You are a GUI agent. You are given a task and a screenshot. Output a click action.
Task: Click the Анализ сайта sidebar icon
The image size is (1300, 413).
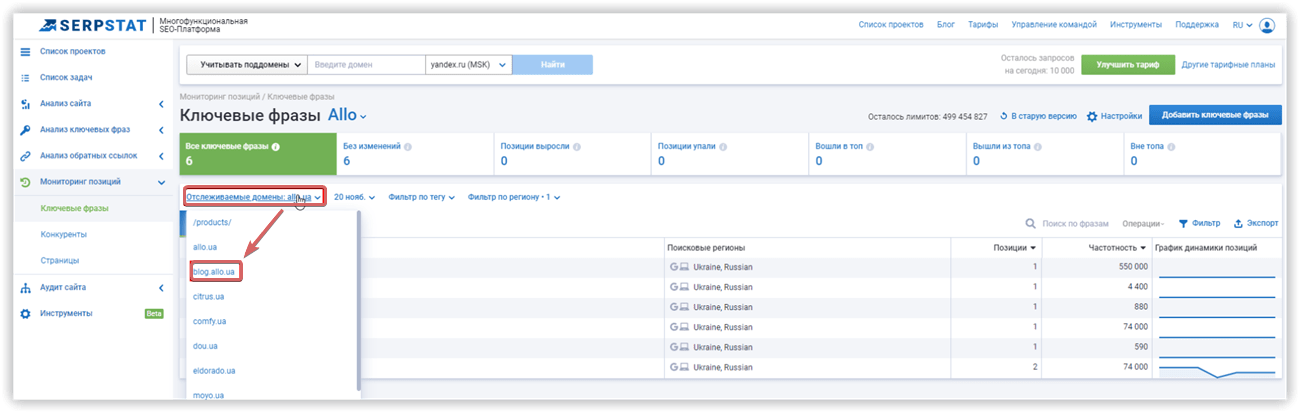[25, 103]
